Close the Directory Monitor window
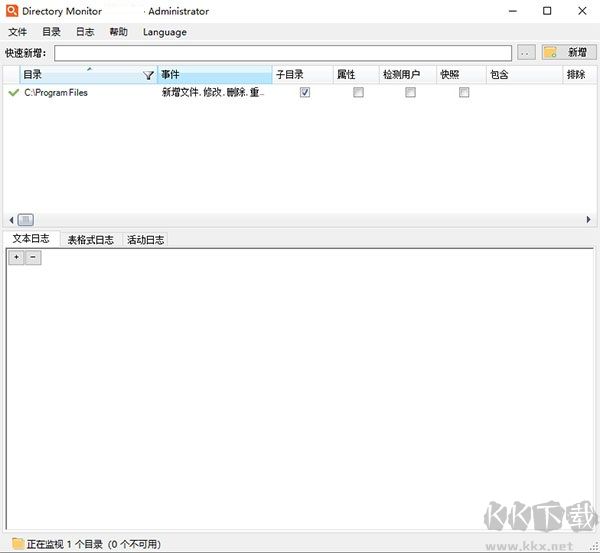Screen dimensions: 600x553 point(582,11)
